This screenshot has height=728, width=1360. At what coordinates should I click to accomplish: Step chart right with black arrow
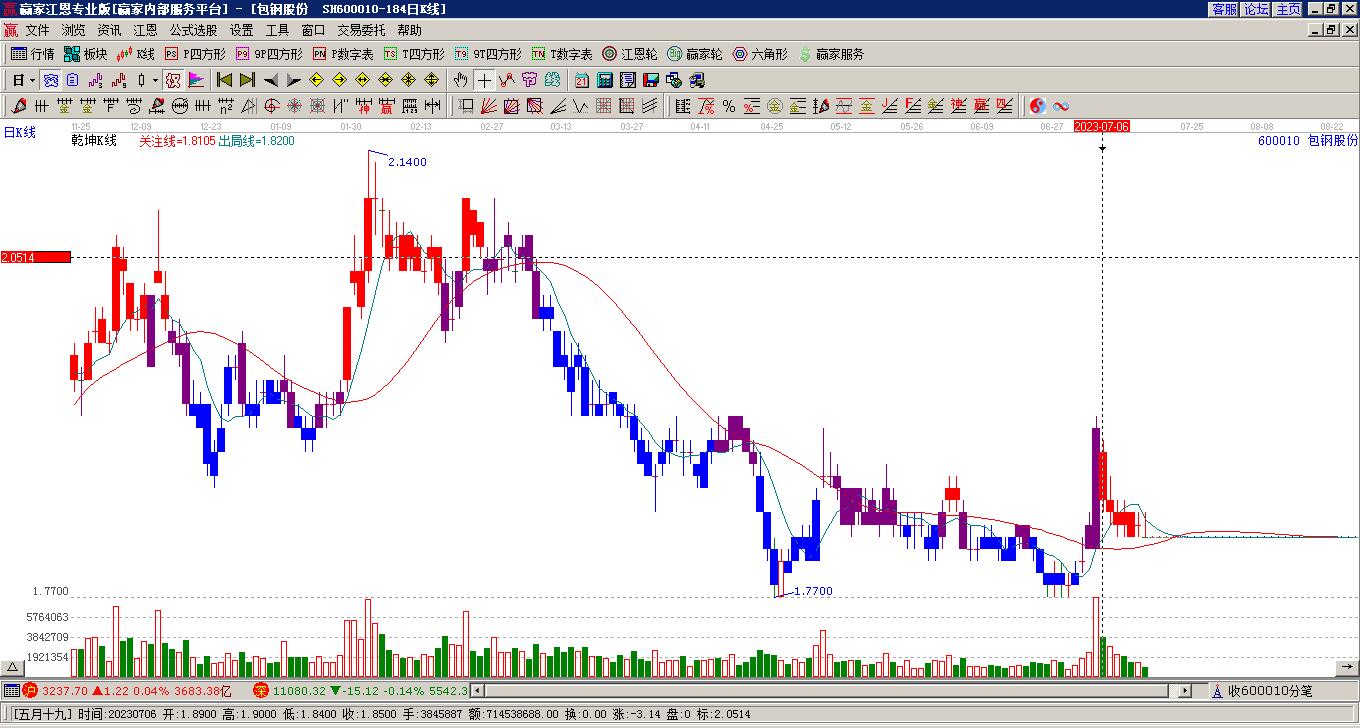pos(293,80)
